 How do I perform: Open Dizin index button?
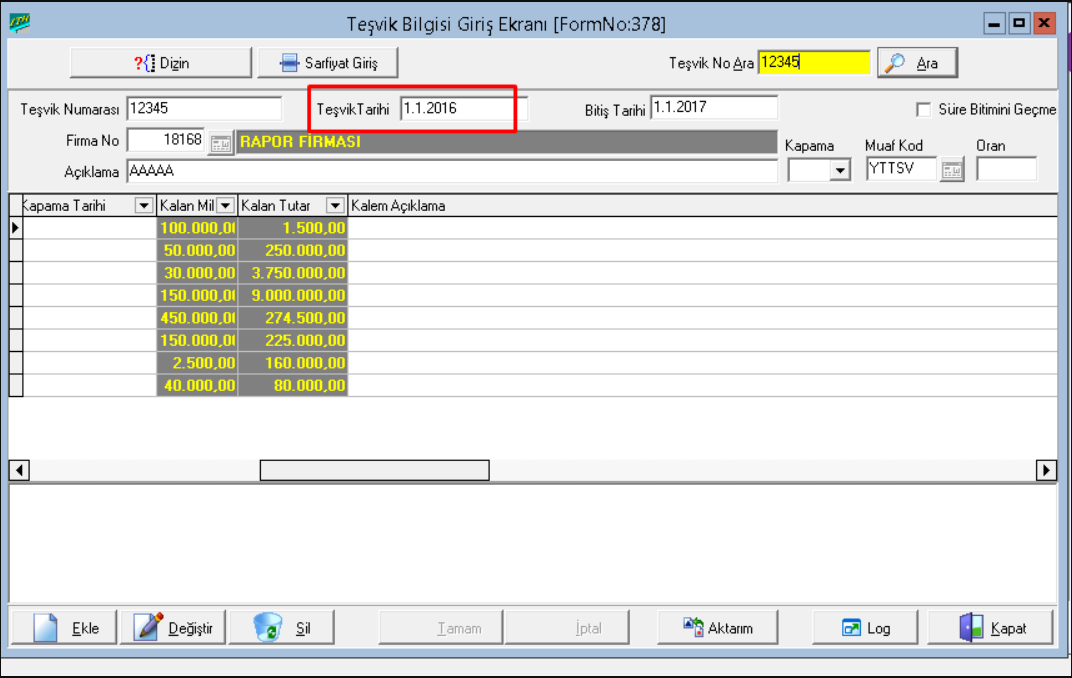[161, 63]
